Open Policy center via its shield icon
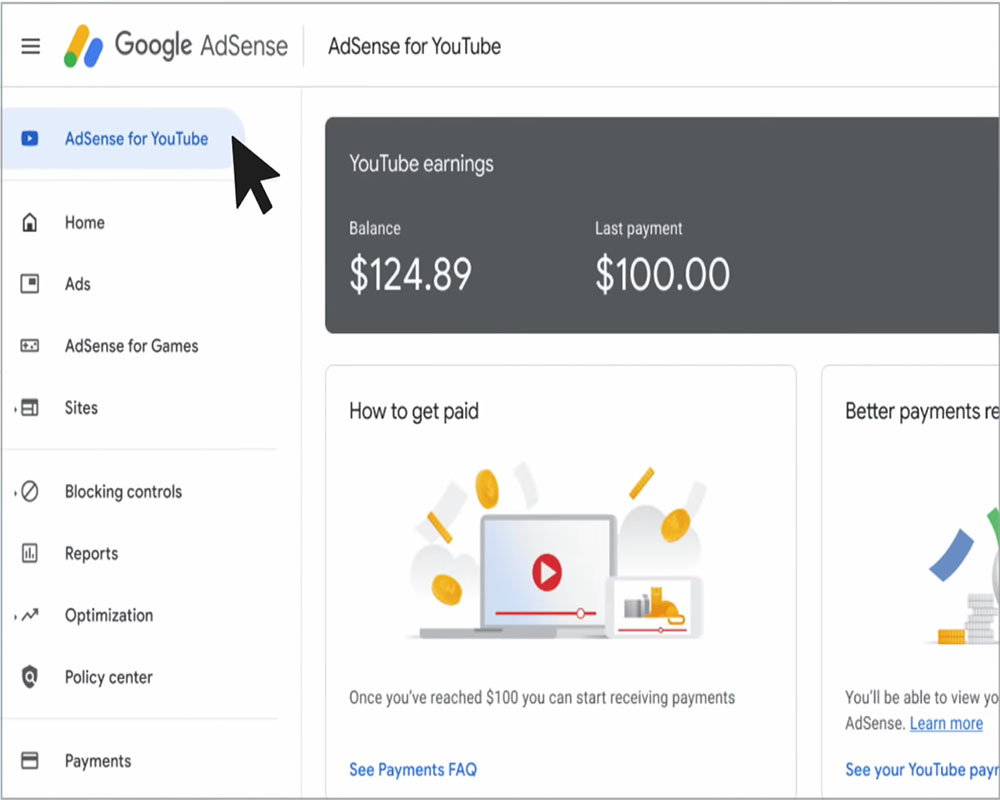The image size is (1000, 800). point(31,677)
